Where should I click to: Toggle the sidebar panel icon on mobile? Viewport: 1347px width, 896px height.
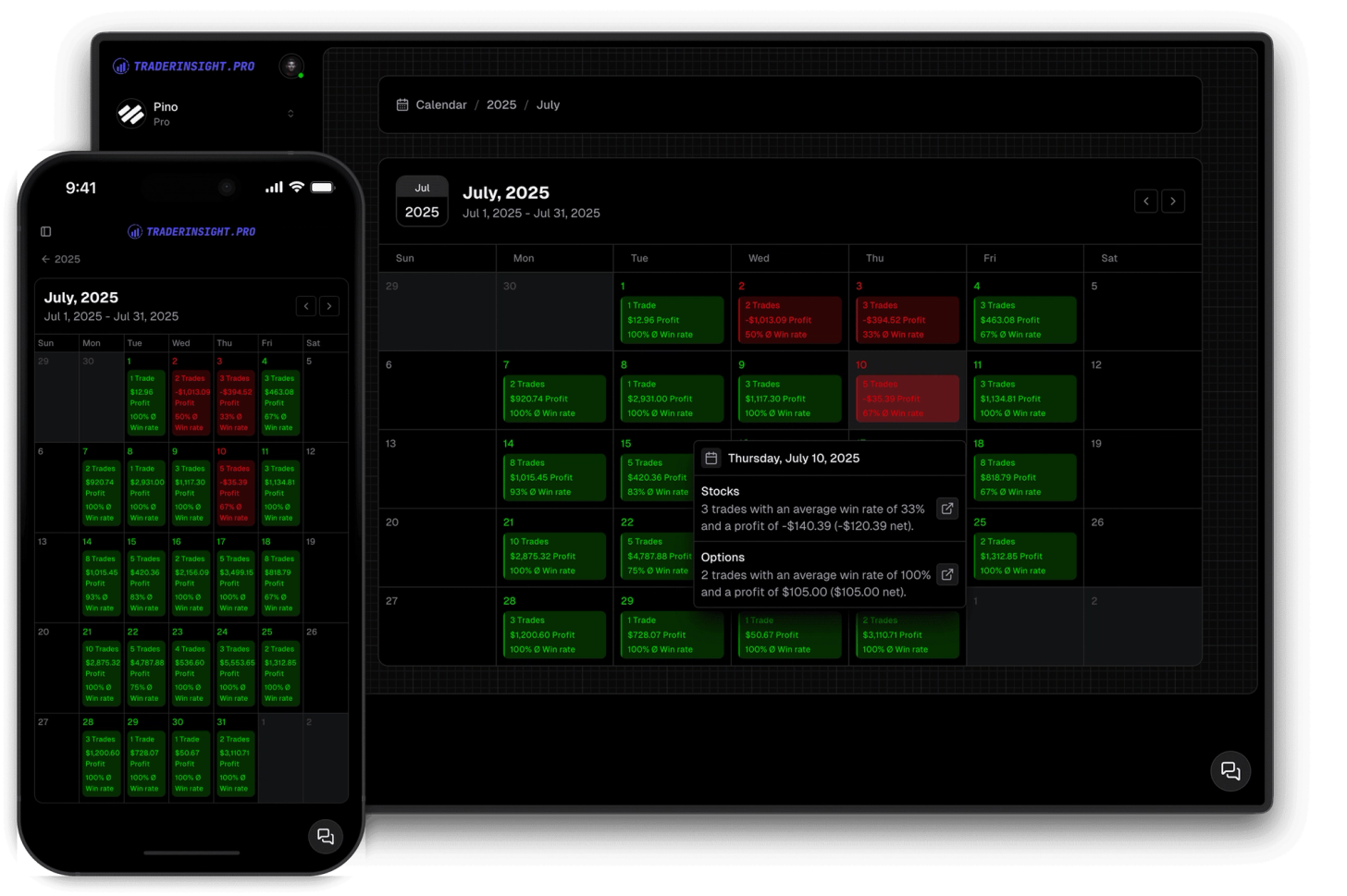[46, 231]
